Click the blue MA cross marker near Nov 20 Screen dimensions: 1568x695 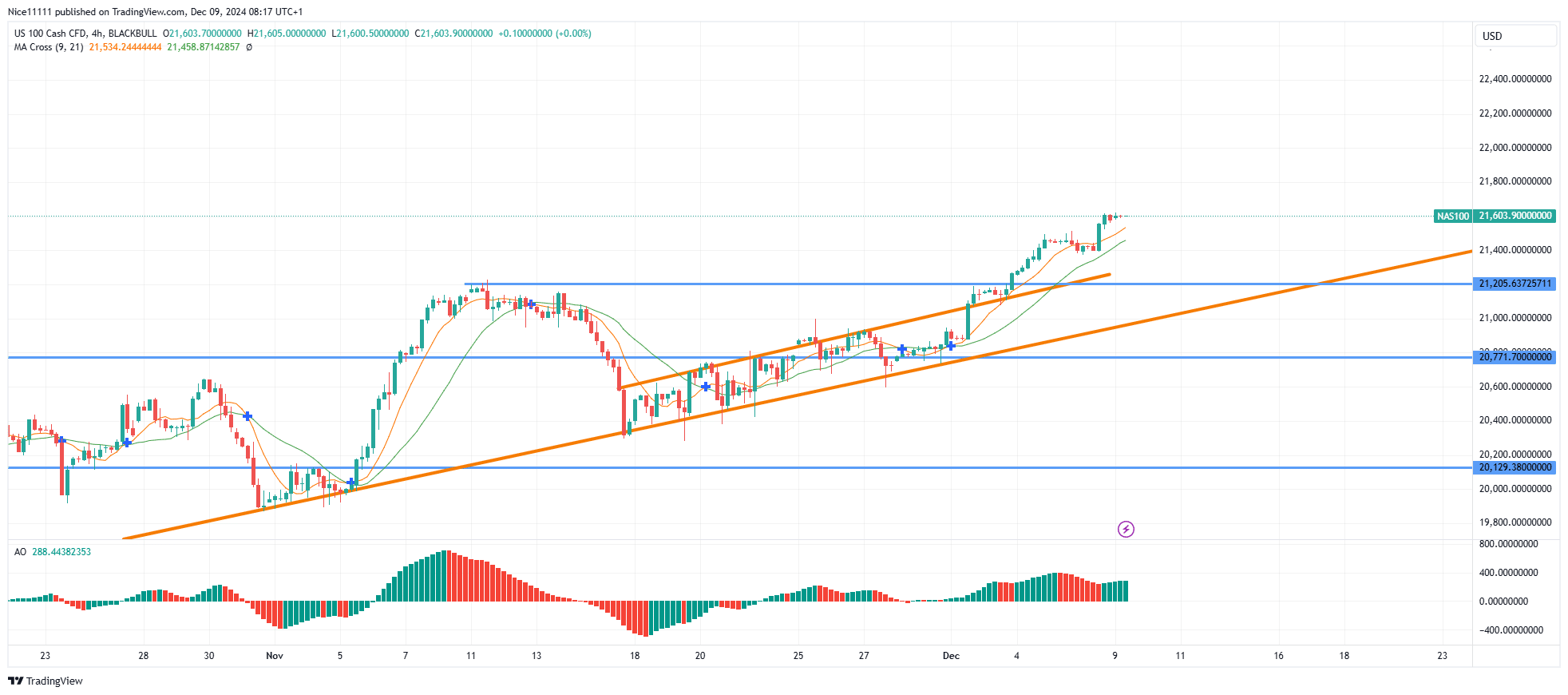(x=706, y=387)
